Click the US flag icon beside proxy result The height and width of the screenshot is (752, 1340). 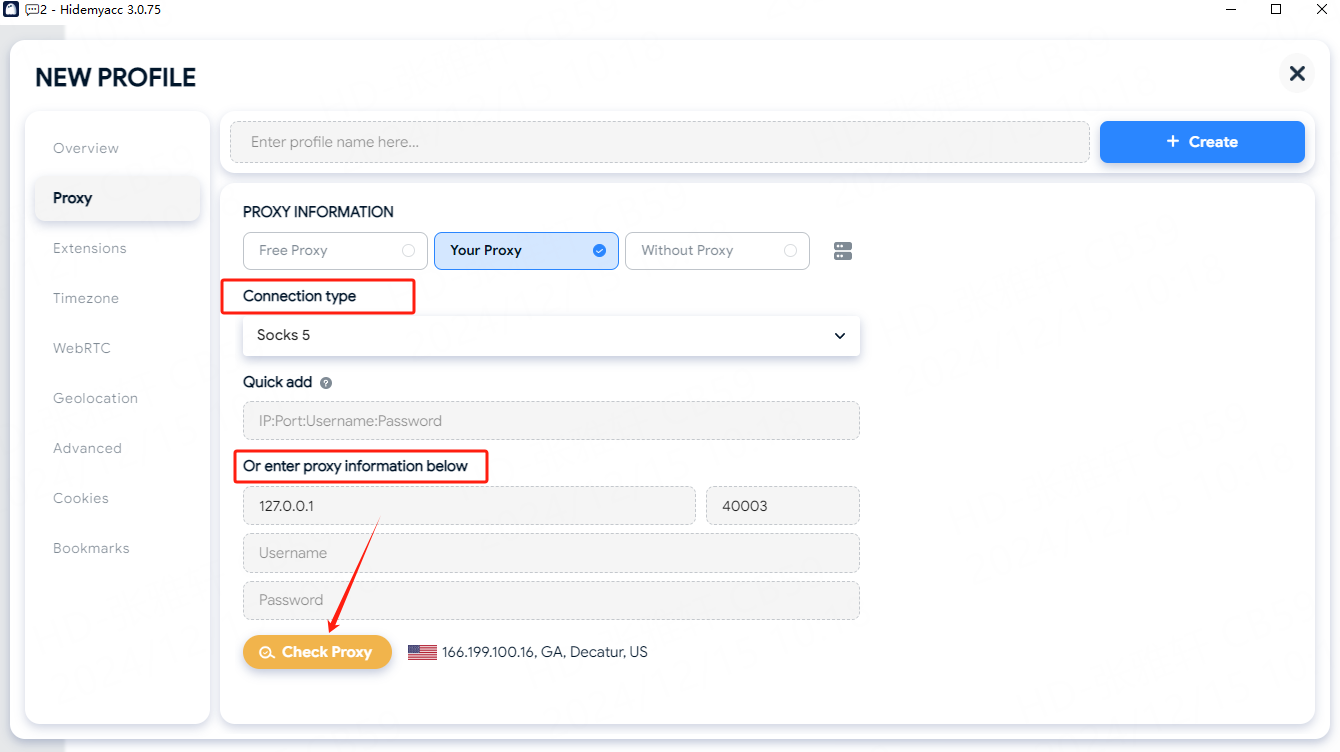click(x=422, y=652)
